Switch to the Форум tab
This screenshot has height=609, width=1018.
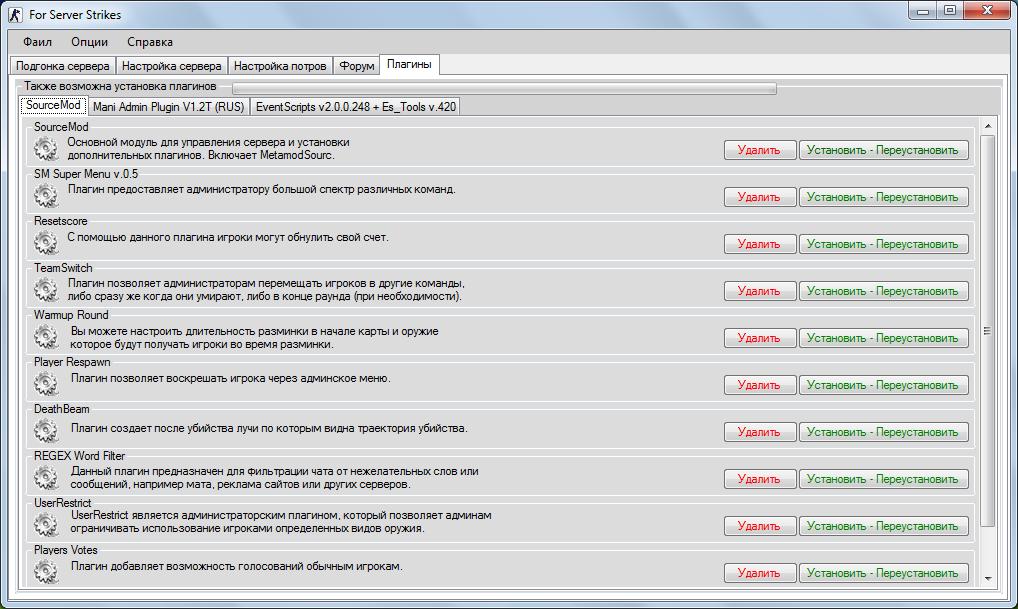click(356, 66)
